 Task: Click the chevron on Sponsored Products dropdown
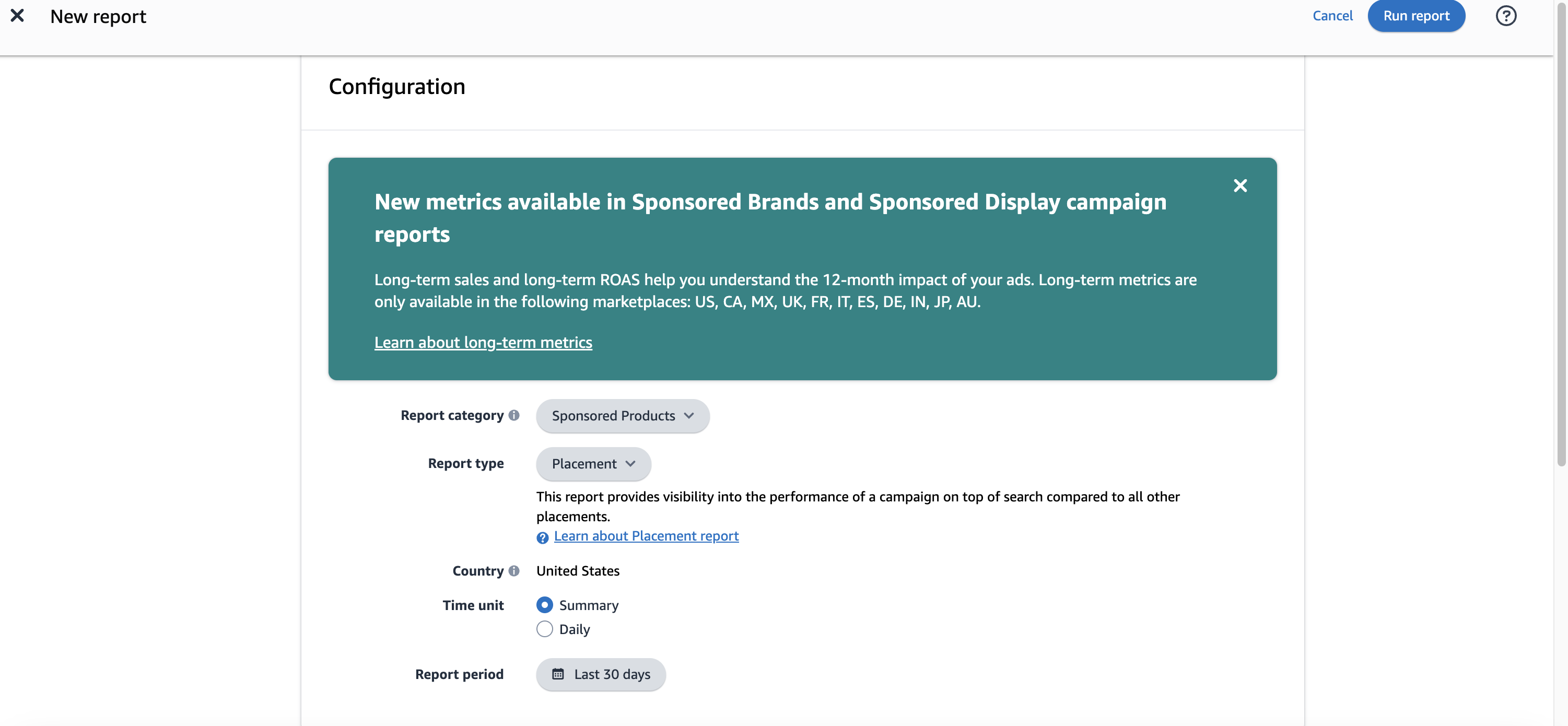tap(688, 416)
